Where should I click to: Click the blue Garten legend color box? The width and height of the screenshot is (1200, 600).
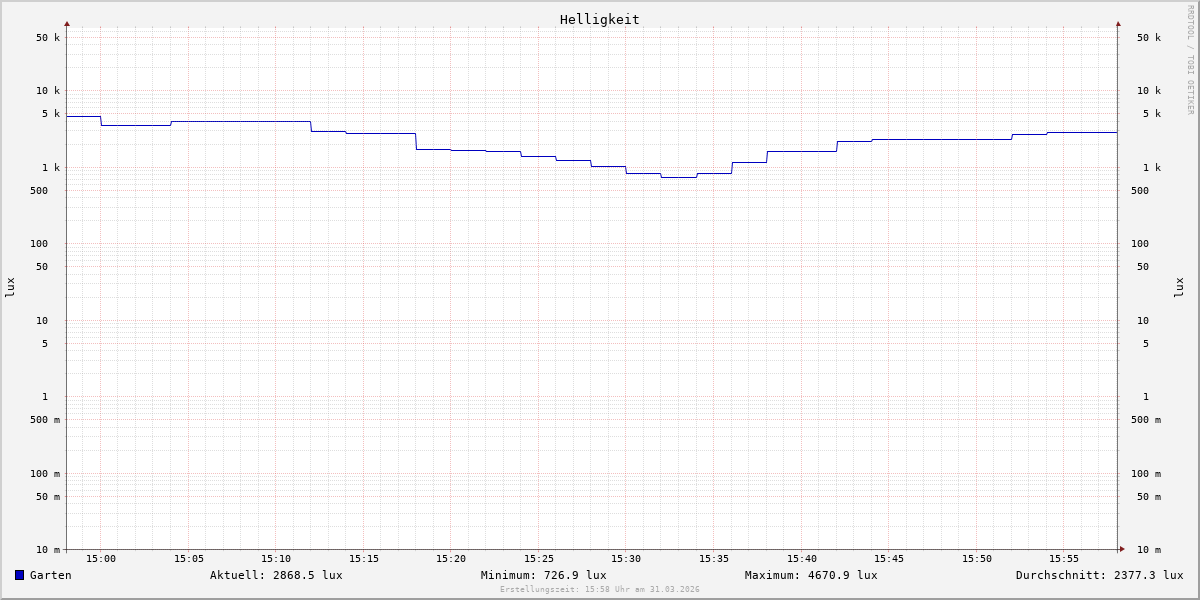pyautogui.click(x=19, y=575)
